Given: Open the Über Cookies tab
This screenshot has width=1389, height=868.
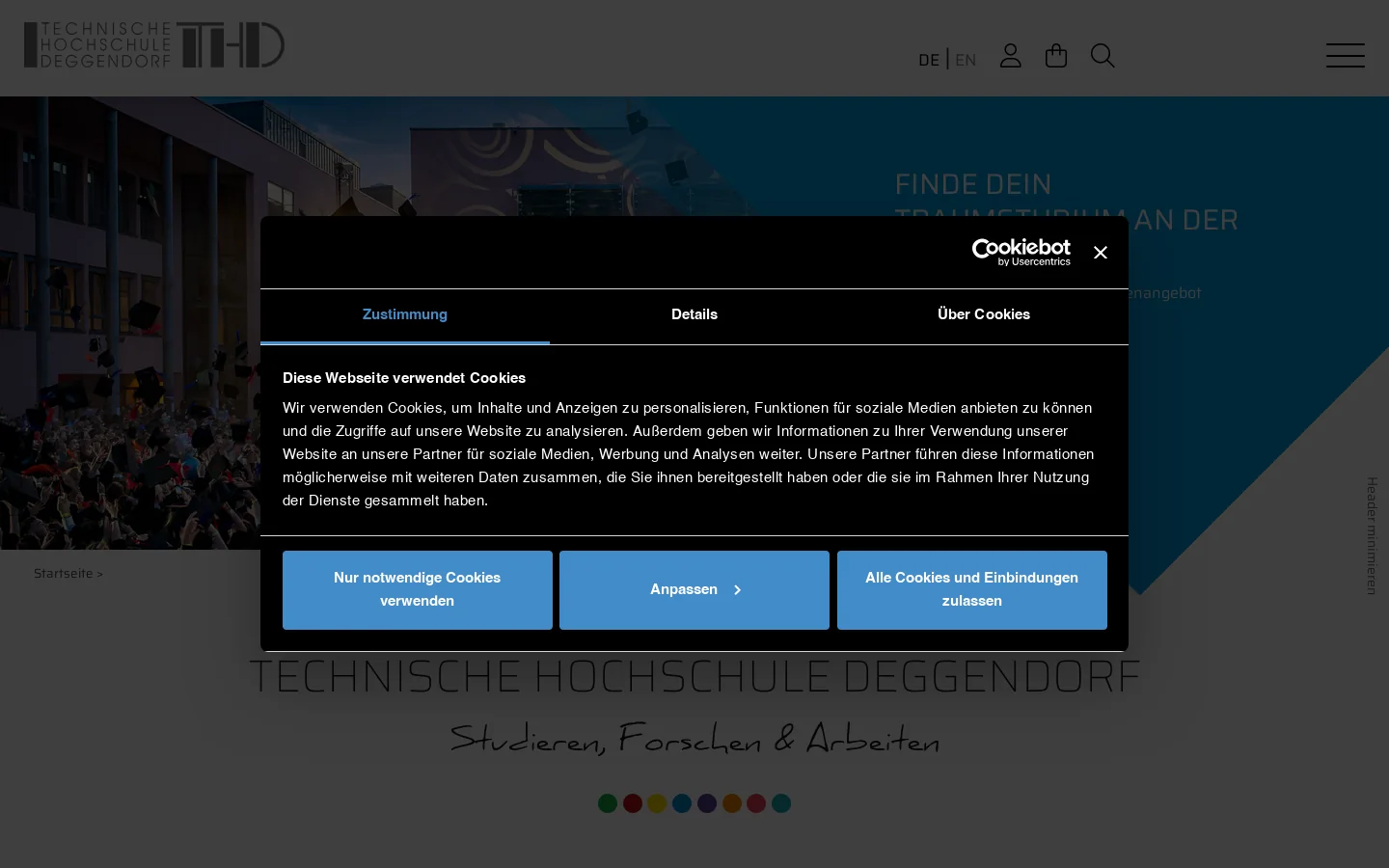Looking at the screenshot, I should 984,315.
